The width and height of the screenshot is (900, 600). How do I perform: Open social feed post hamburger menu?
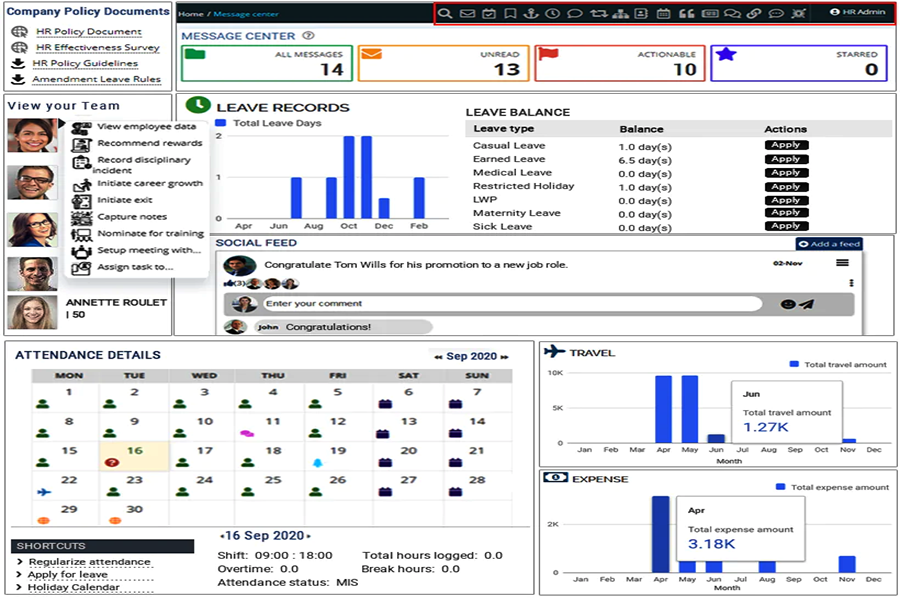point(842,263)
